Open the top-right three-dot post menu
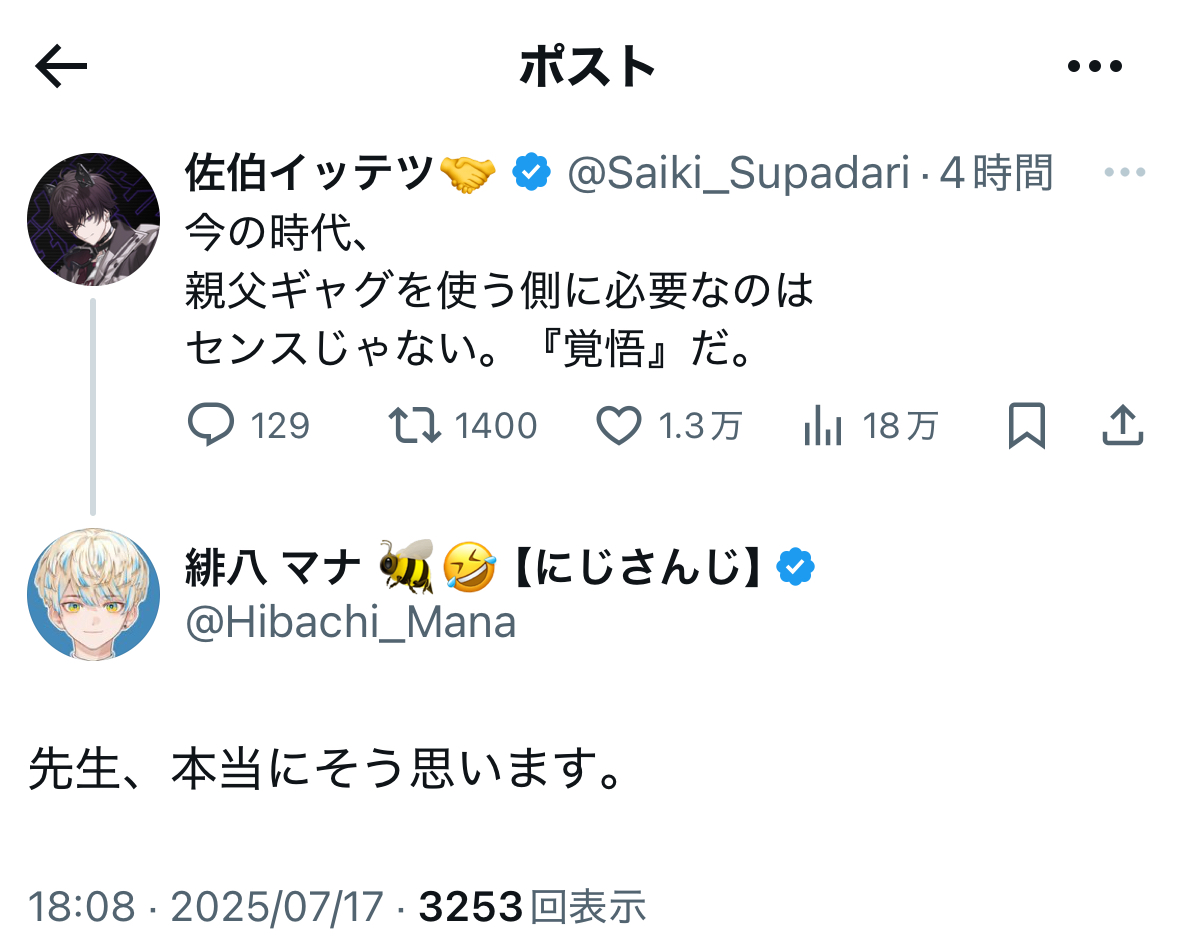This screenshot has height=944, width=1179. [x=1095, y=67]
